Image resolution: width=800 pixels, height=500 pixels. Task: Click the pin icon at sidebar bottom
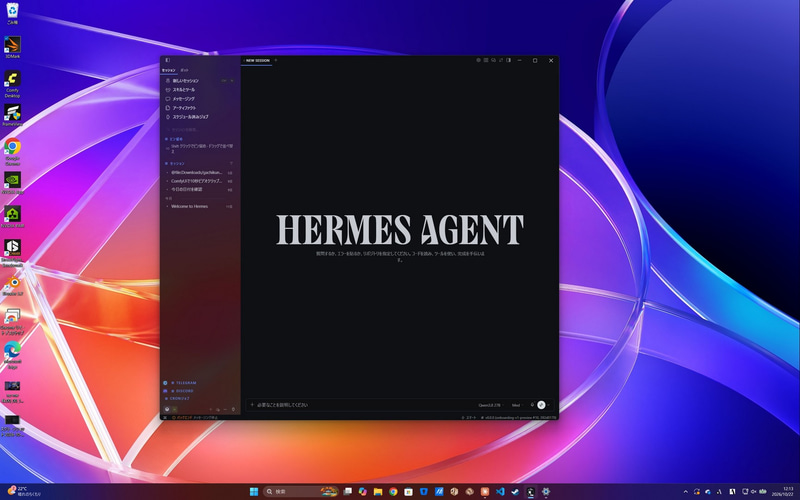(x=234, y=409)
